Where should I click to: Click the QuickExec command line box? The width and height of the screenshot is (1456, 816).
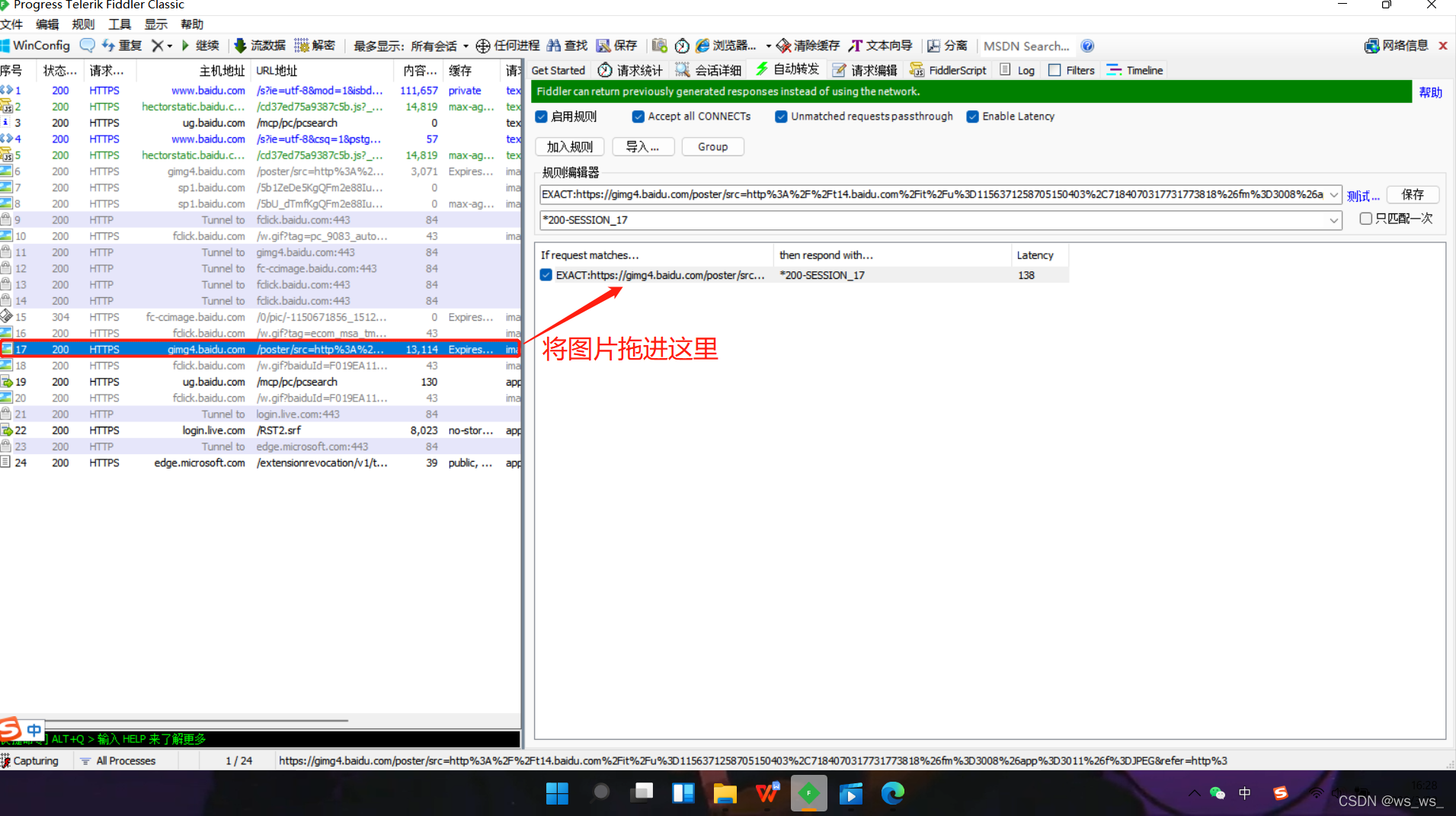click(260, 739)
